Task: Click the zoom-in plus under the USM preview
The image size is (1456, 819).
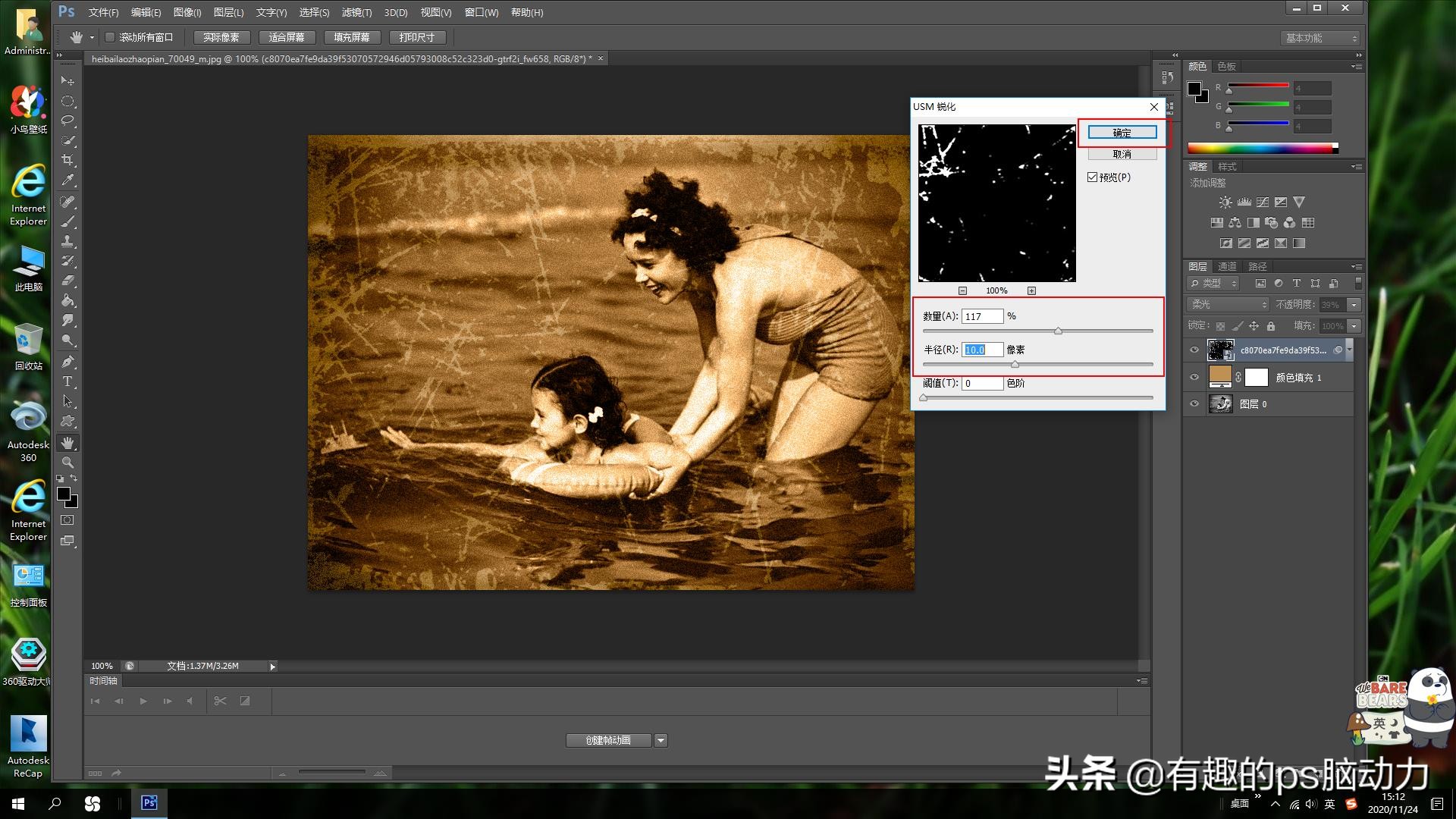Action: click(1031, 290)
